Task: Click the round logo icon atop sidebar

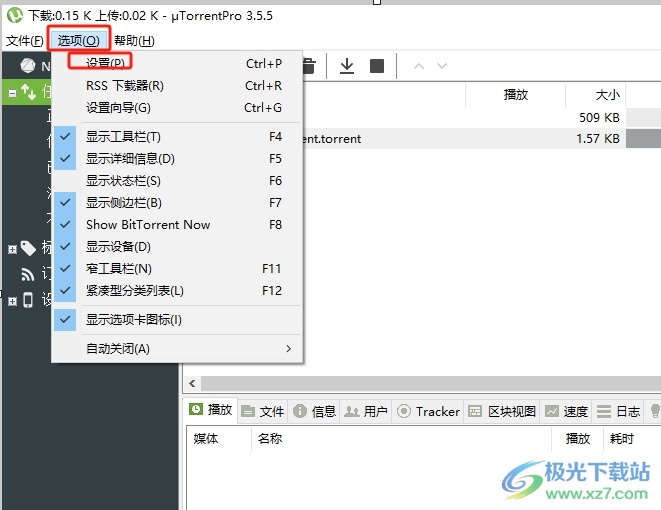Action: [x=28, y=66]
